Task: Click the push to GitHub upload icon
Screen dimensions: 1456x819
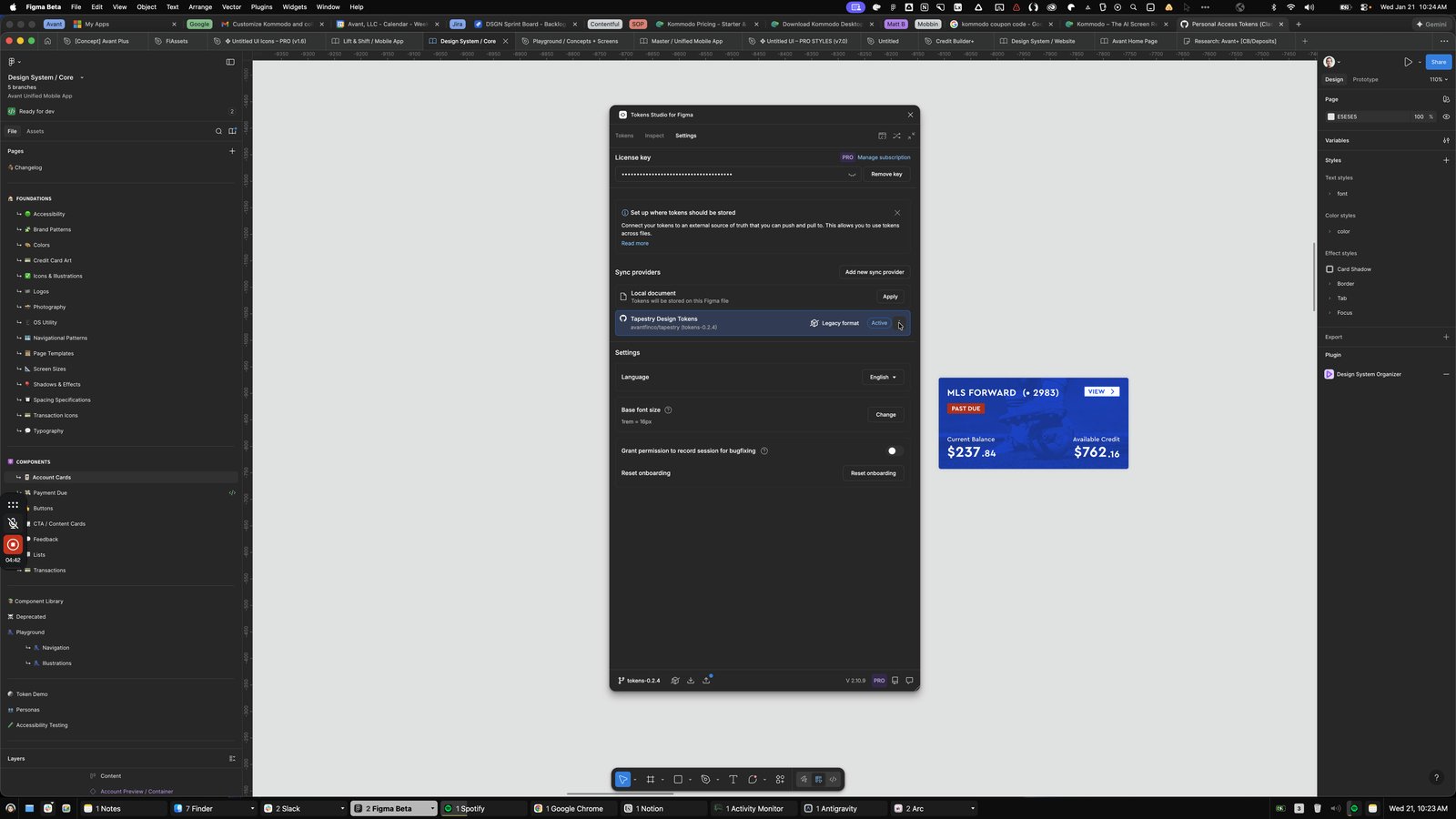Action: (x=706, y=680)
